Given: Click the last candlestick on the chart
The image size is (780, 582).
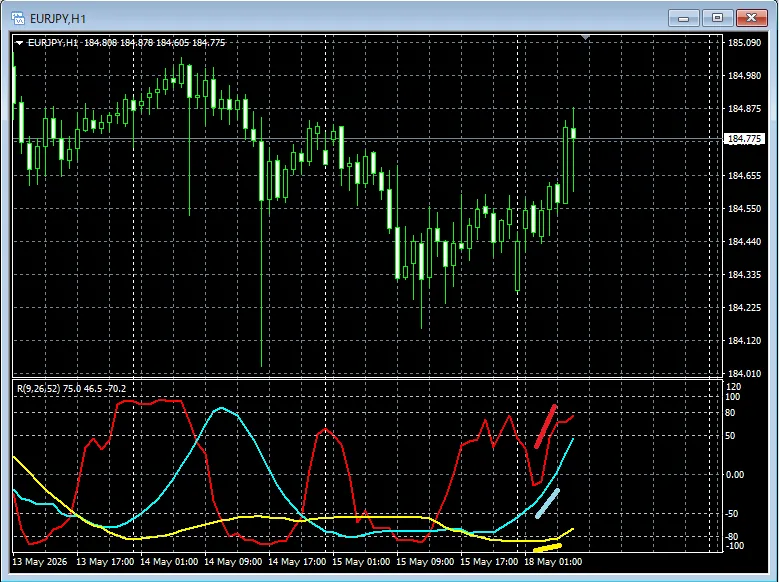Looking at the screenshot, I should click(x=574, y=149).
